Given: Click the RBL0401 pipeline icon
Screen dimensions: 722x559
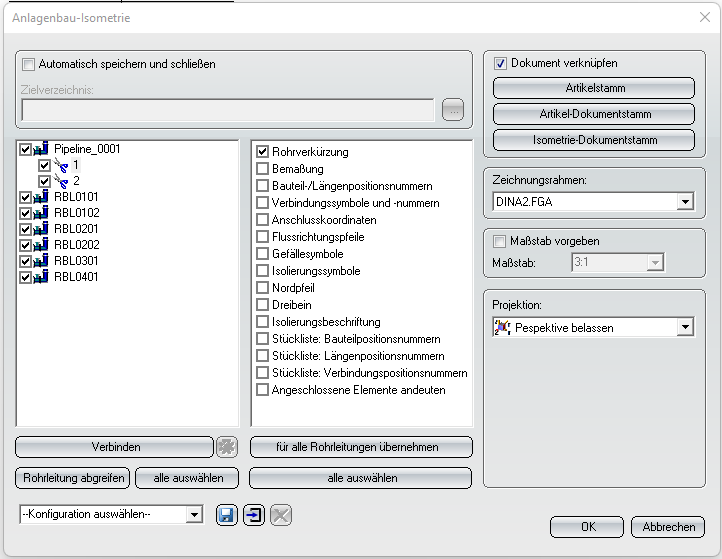Looking at the screenshot, I should (41, 277).
